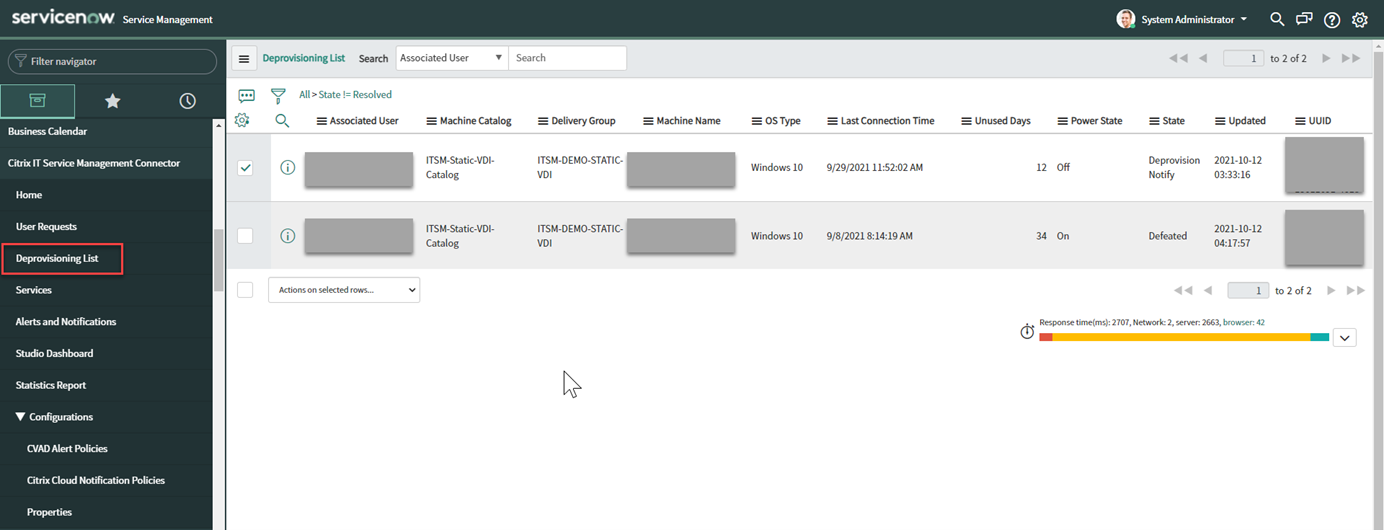Open global search magnifier in header

point(1277,19)
